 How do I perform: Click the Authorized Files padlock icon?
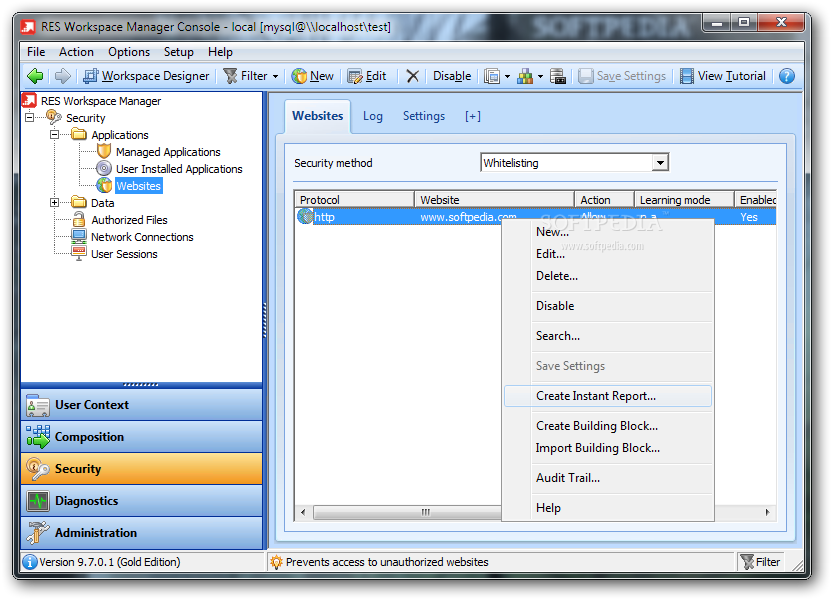tap(79, 220)
